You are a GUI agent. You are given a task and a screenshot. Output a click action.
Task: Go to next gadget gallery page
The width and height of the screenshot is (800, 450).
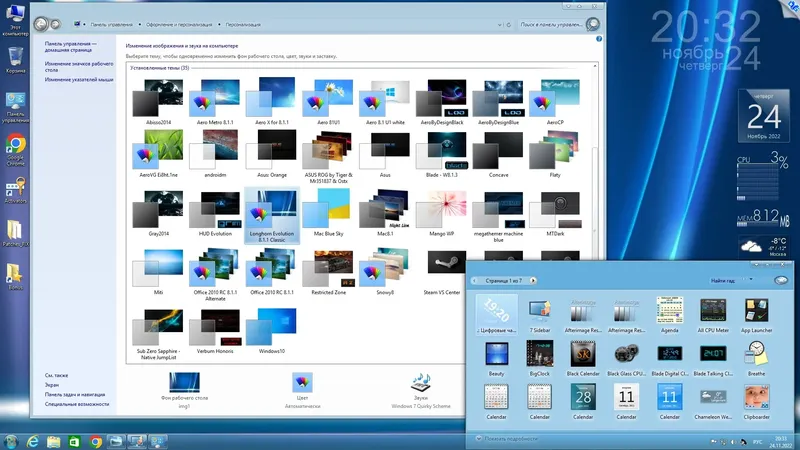533,281
